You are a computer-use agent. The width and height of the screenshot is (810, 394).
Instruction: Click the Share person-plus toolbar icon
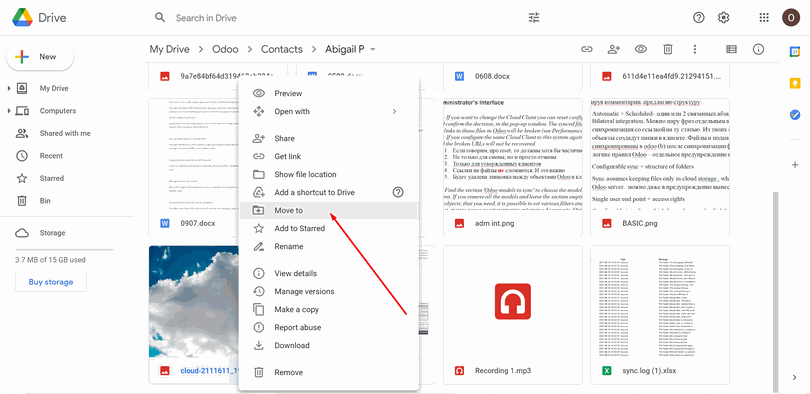(614, 49)
